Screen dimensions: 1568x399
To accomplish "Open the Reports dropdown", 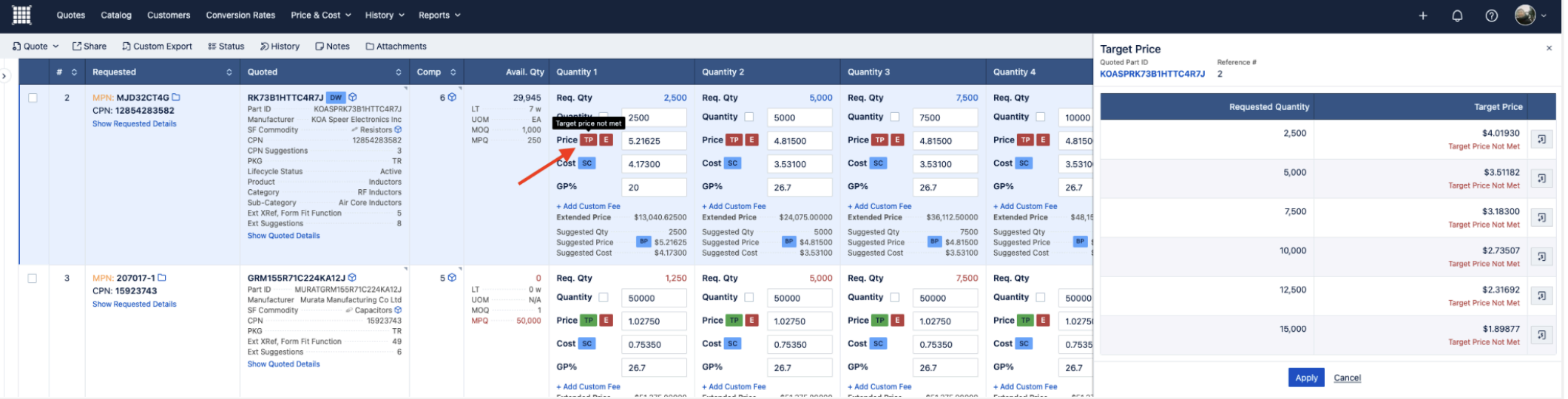I will (x=439, y=15).
